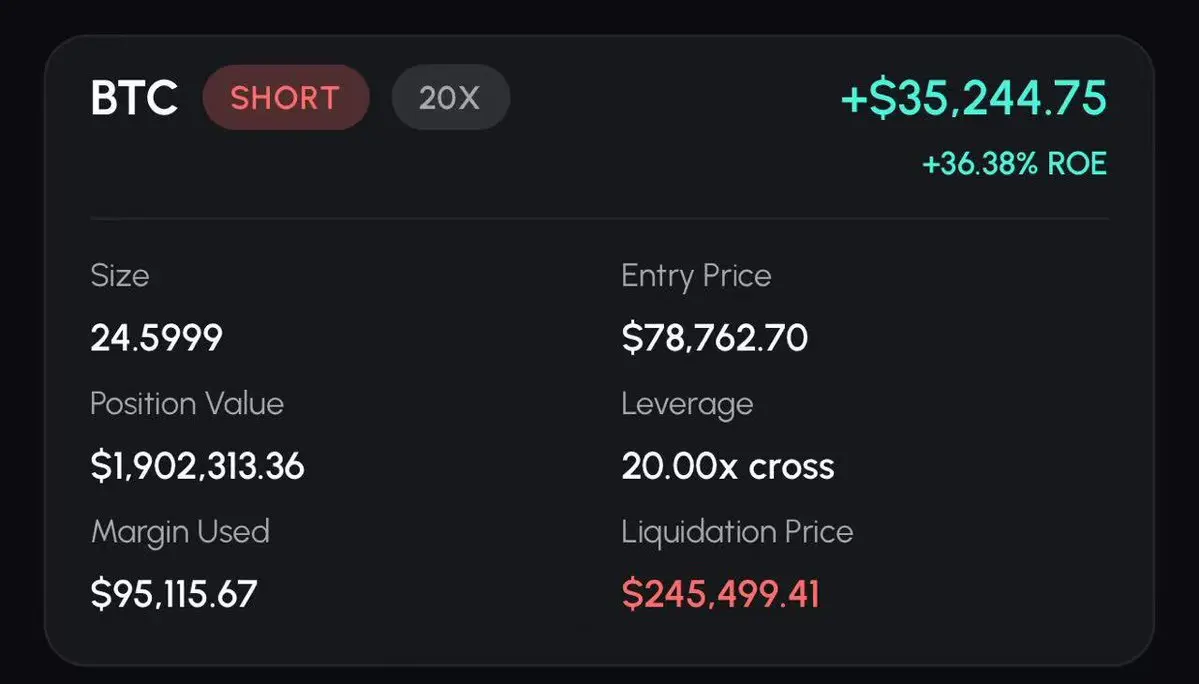Click the +$35,244.75 profit amount

pos(974,99)
